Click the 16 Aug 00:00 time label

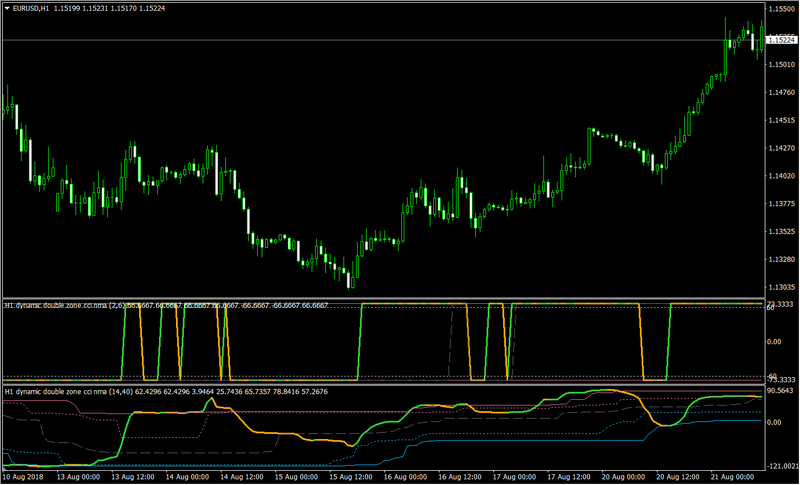[408, 478]
